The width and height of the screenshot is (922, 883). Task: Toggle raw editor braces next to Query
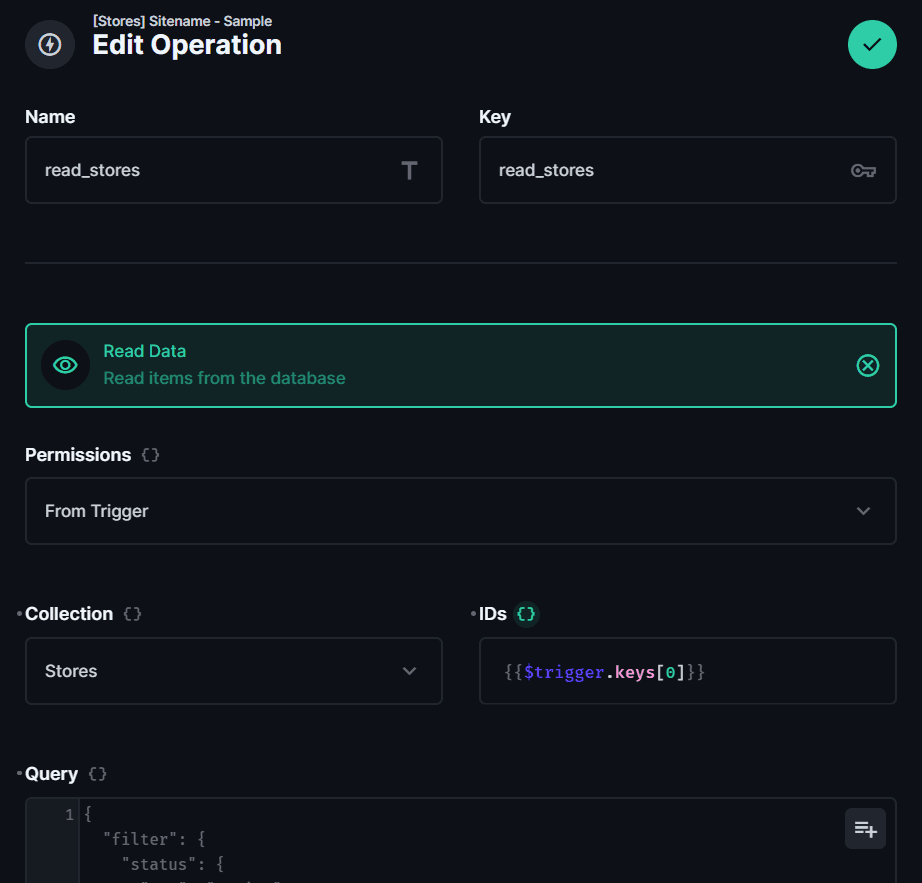click(x=97, y=774)
